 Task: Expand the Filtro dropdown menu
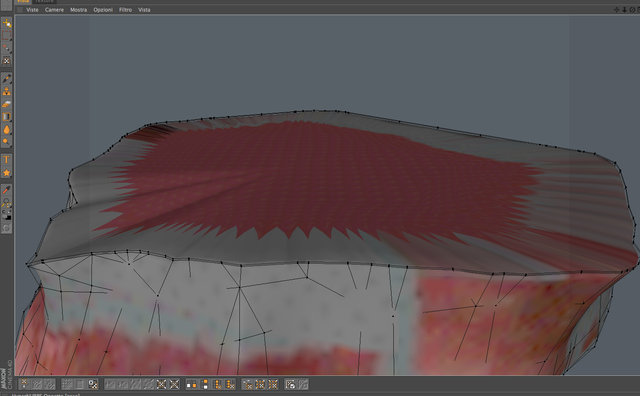click(x=125, y=10)
